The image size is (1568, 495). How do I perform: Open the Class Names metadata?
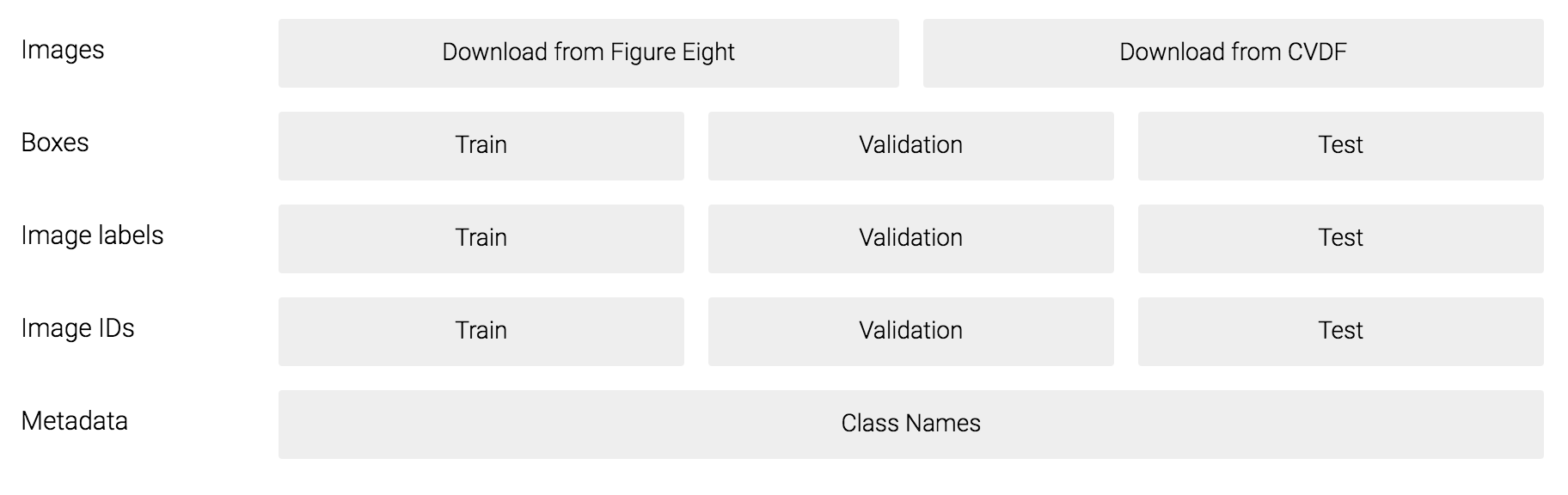click(910, 424)
